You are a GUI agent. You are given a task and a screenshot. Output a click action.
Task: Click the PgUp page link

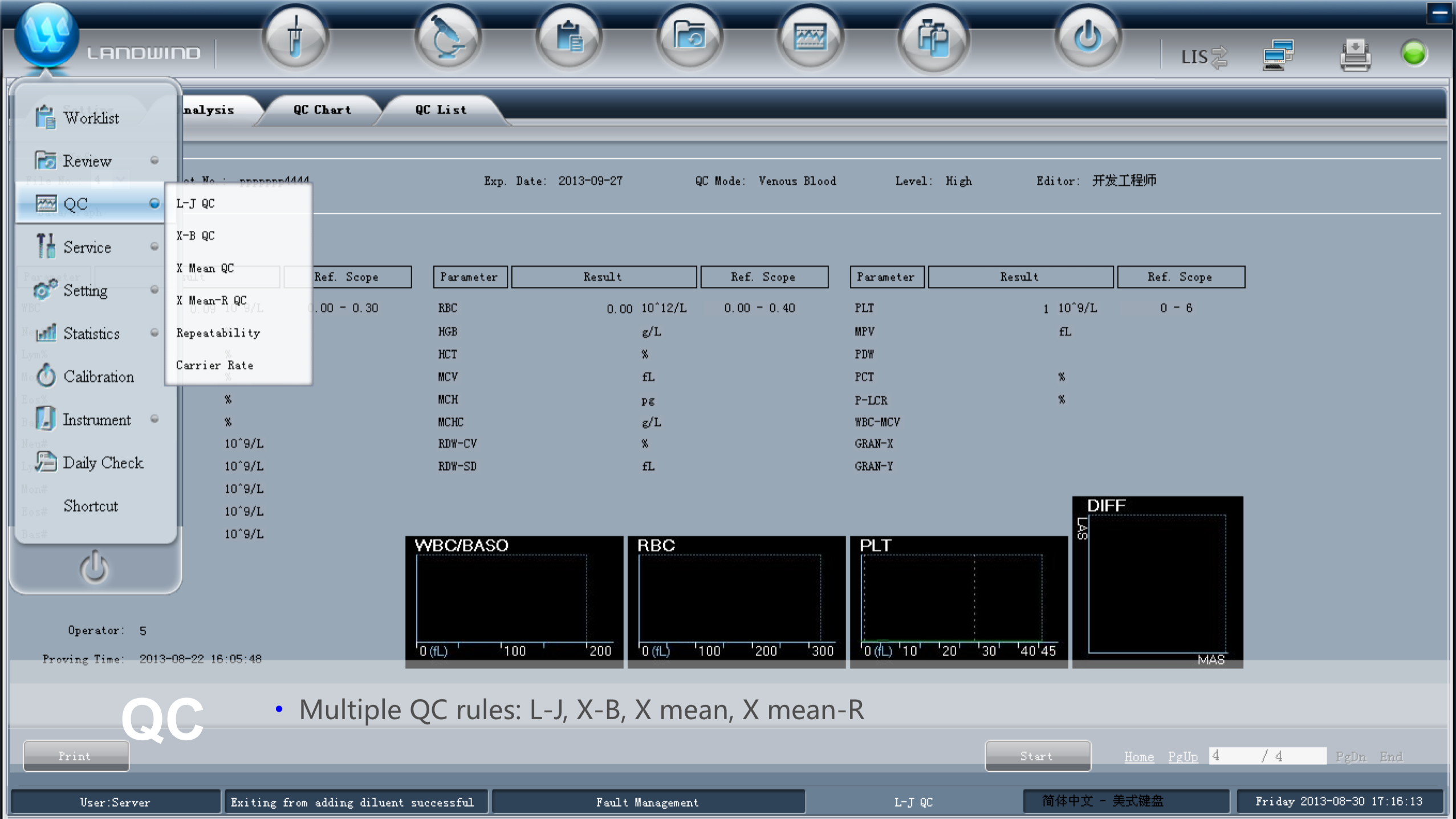pyautogui.click(x=1182, y=756)
